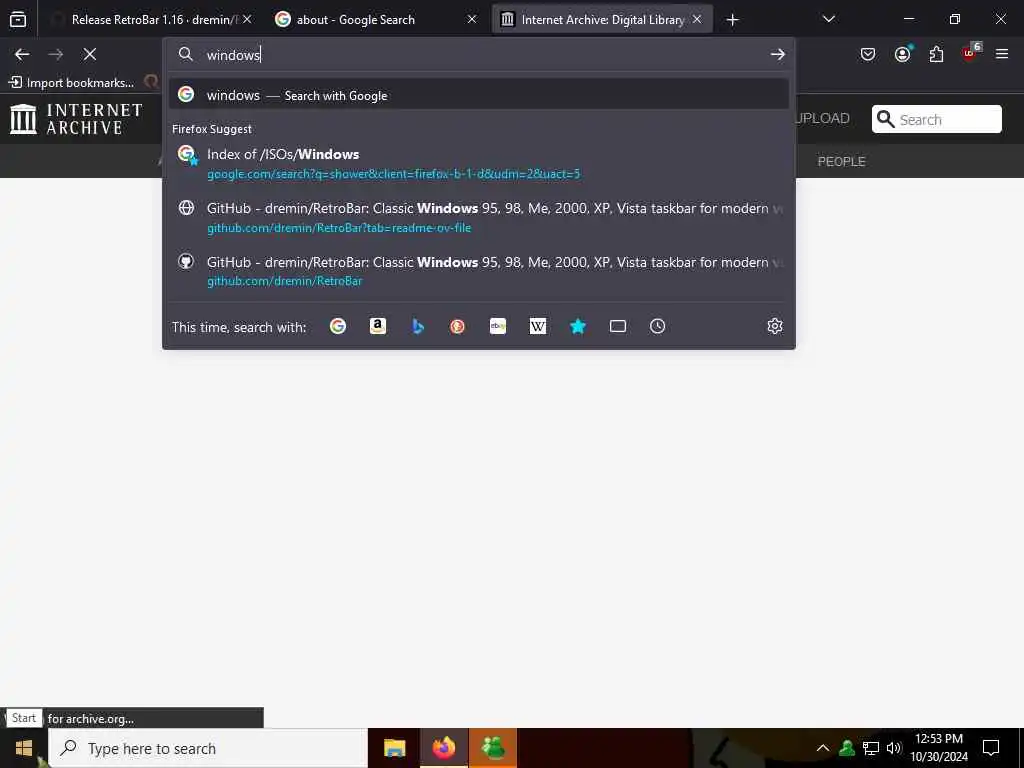This screenshot has height=768, width=1024.
Task: Open Firefox View in the tab bar
Action: pos(18,20)
